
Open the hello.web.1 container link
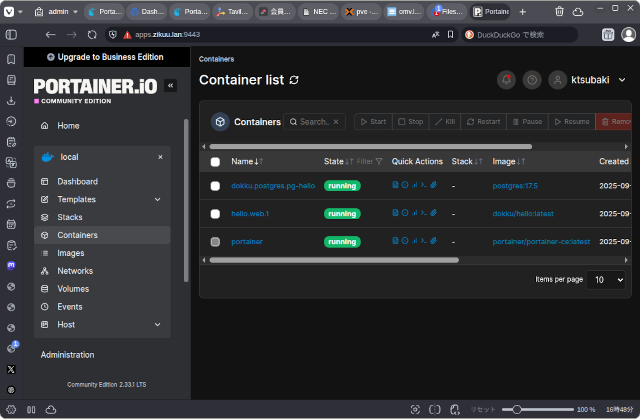[250, 214]
